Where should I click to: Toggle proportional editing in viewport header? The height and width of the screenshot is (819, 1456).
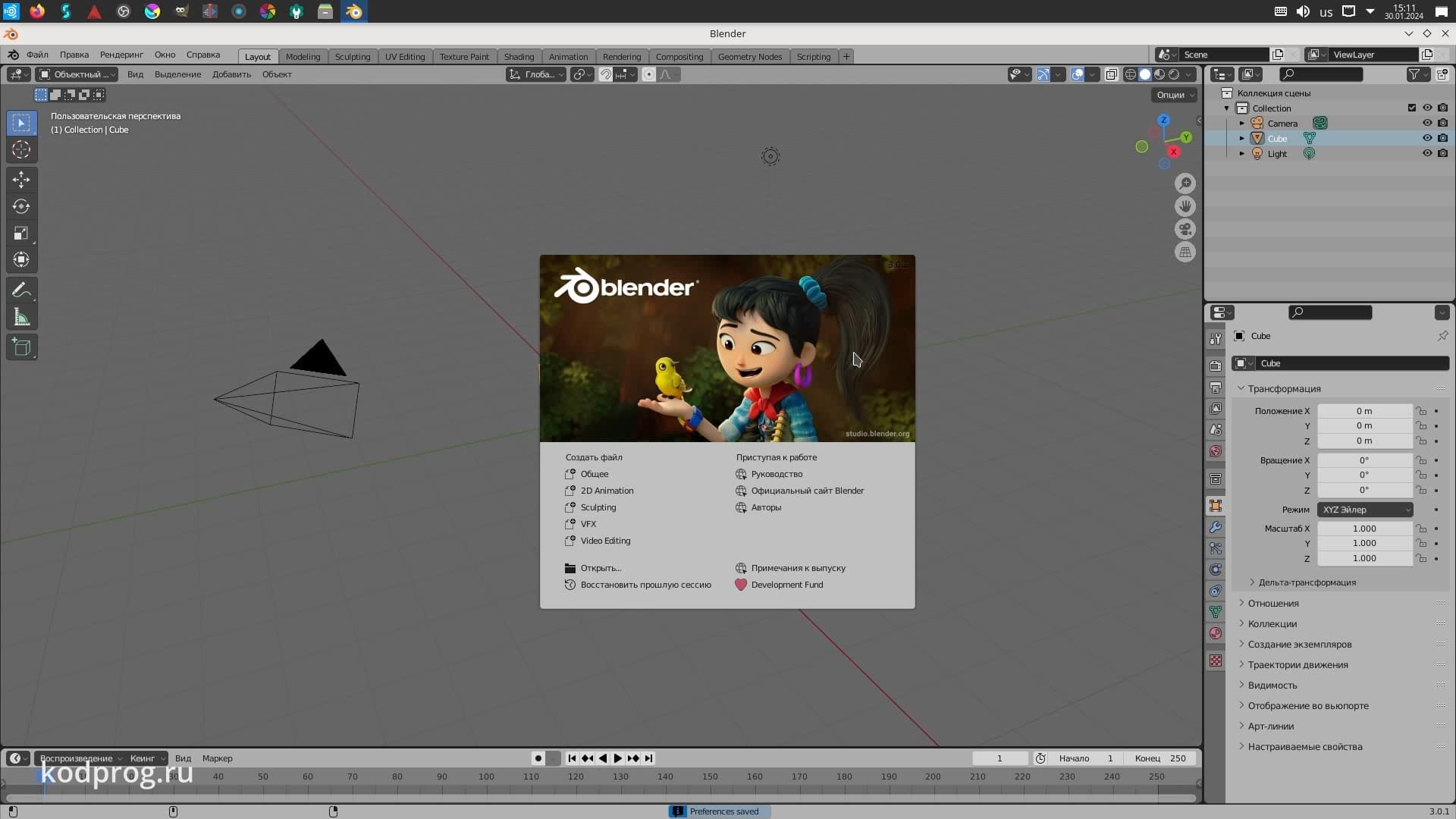pyautogui.click(x=649, y=74)
